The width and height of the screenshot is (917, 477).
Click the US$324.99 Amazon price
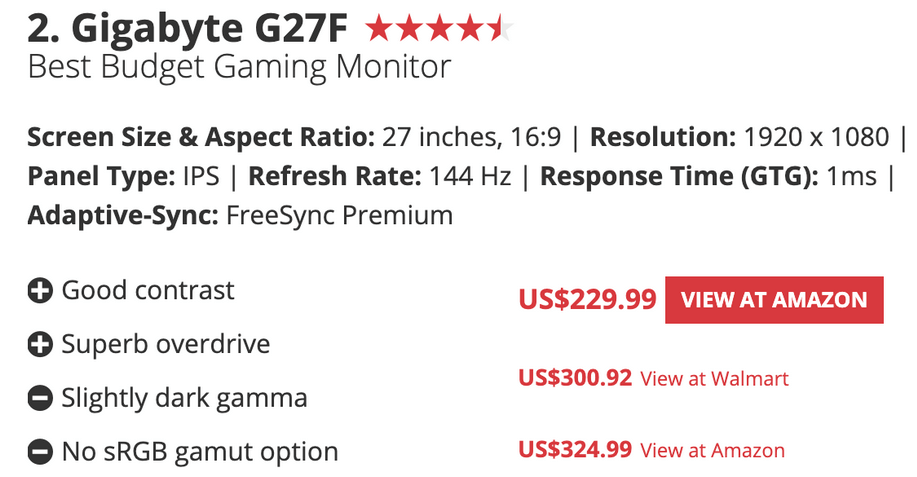coord(575,450)
